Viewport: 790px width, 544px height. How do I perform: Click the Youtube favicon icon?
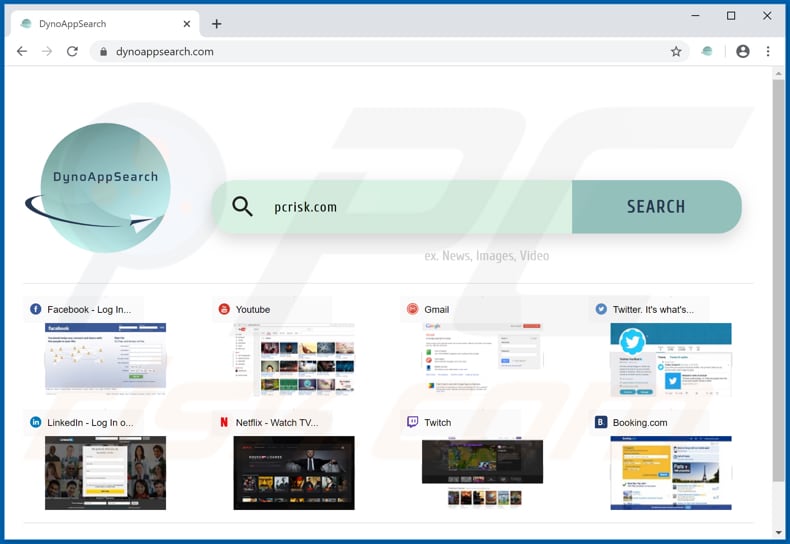224,309
